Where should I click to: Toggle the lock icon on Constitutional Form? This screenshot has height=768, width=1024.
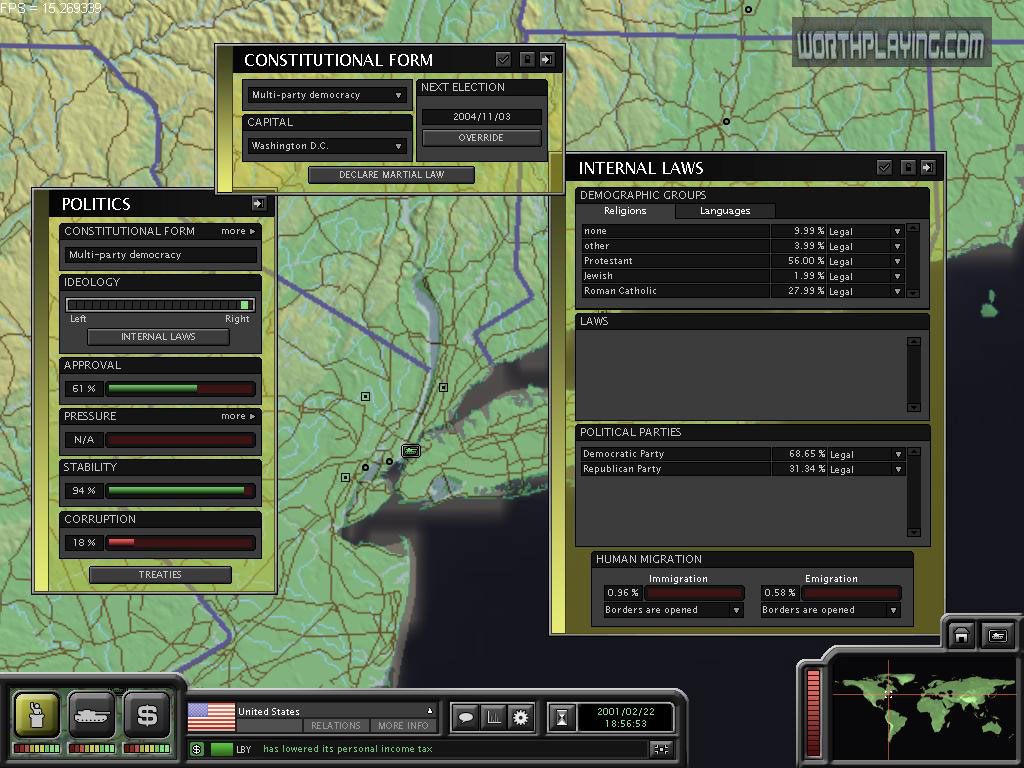pos(527,60)
